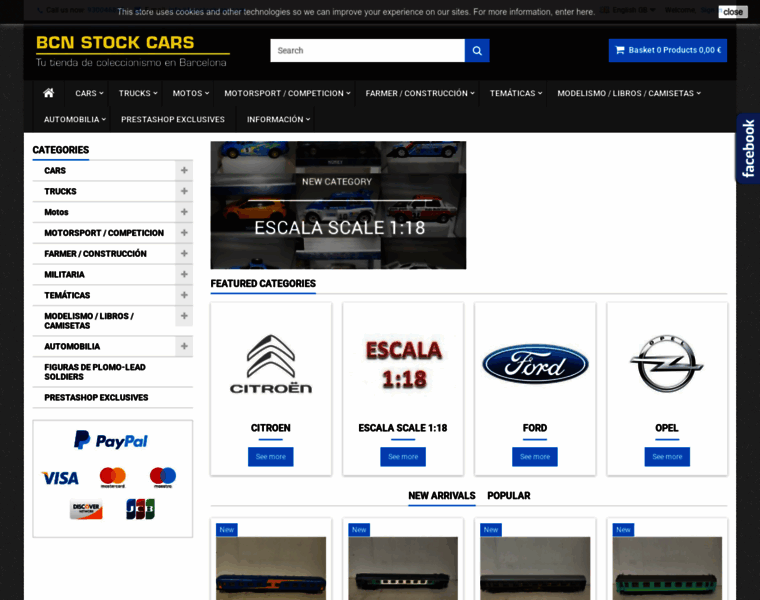Switch to NEW ARRIVALS tab

point(442,496)
